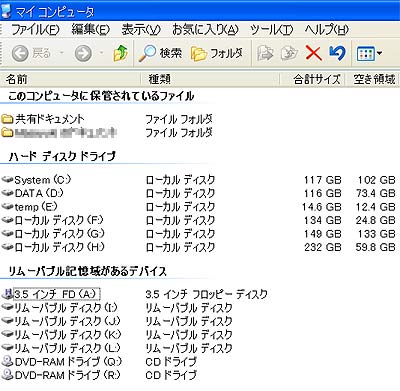
Task: Select ローカル ディスク (G:) drive icon
Action: [7, 234]
